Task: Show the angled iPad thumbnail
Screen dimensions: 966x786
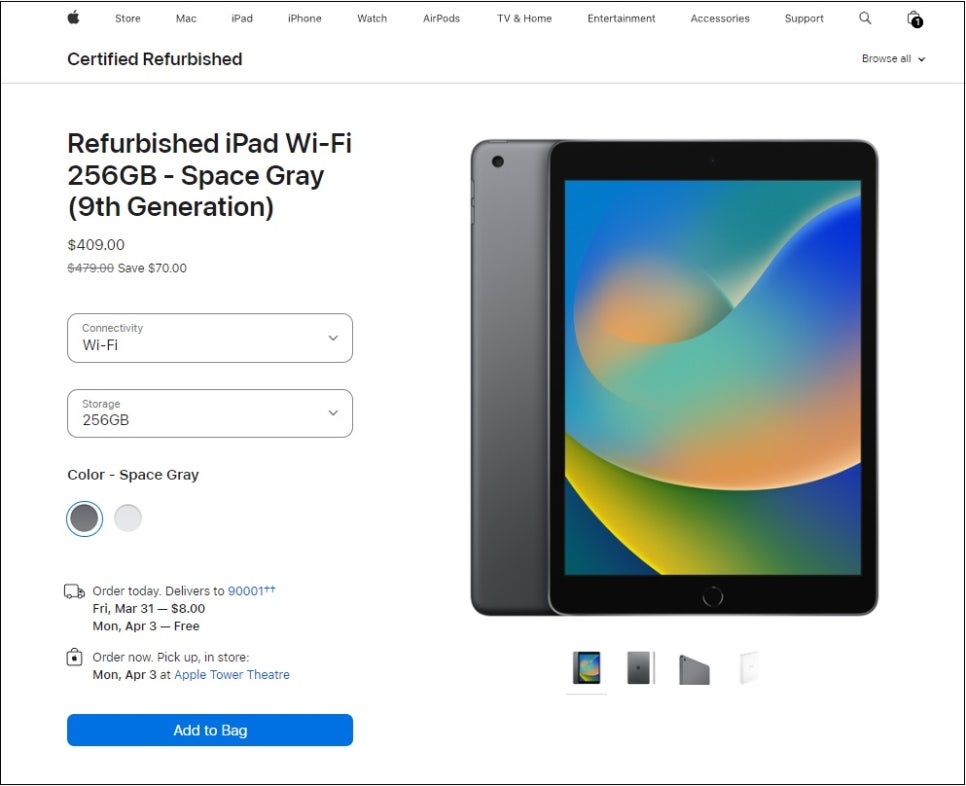Action: point(694,670)
